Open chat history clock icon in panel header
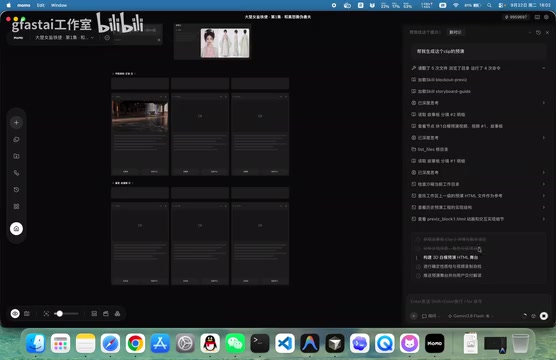This screenshot has width=556, height=360. point(538,32)
